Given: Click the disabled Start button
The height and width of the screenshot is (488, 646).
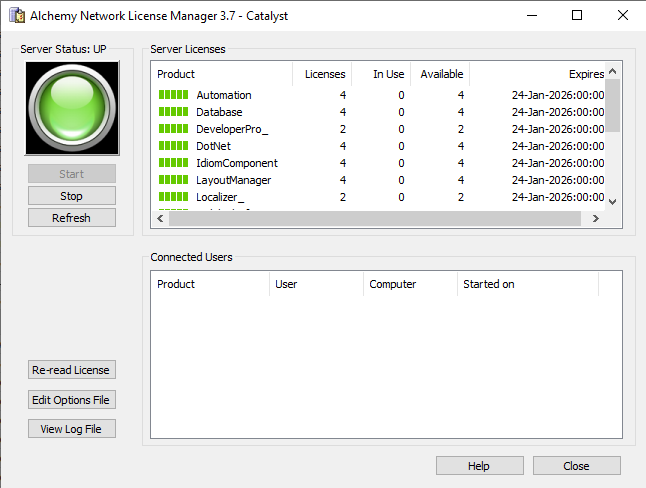Looking at the screenshot, I should click(72, 174).
